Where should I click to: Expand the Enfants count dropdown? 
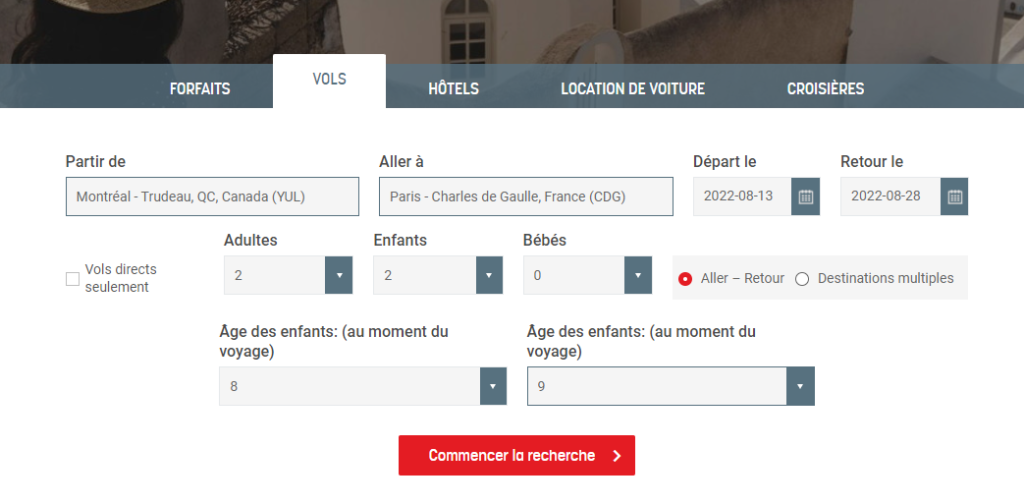tap(488, 275)
